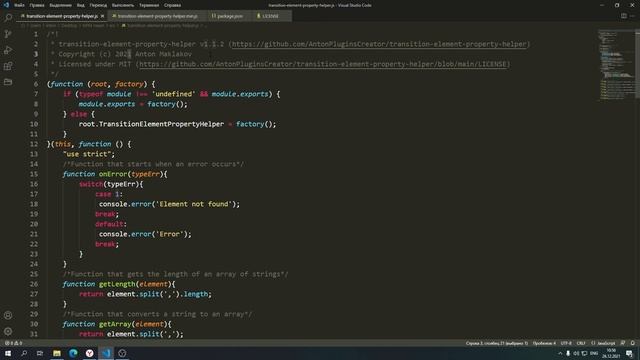Click the breadcrumb file name above editor
This screenshot has width=640, height=360.
pos(163,25)
